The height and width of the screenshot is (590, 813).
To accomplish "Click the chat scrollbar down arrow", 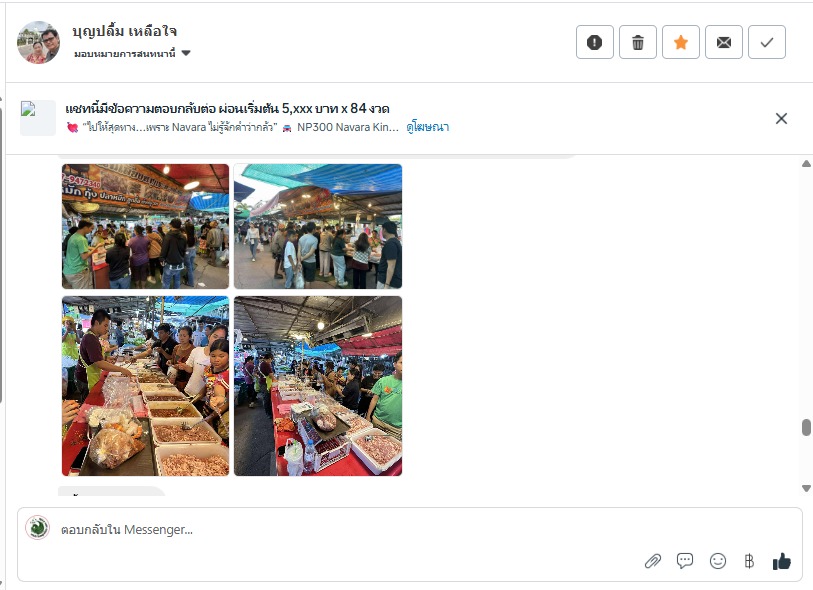I will point(806,488).
